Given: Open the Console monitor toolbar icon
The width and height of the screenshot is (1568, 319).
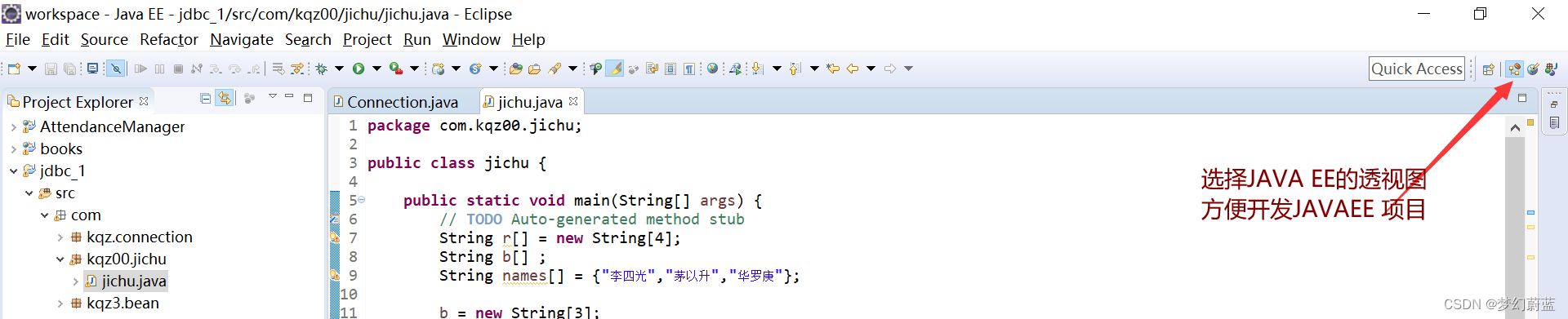Looking at the screenshot, I should point(92,69).
